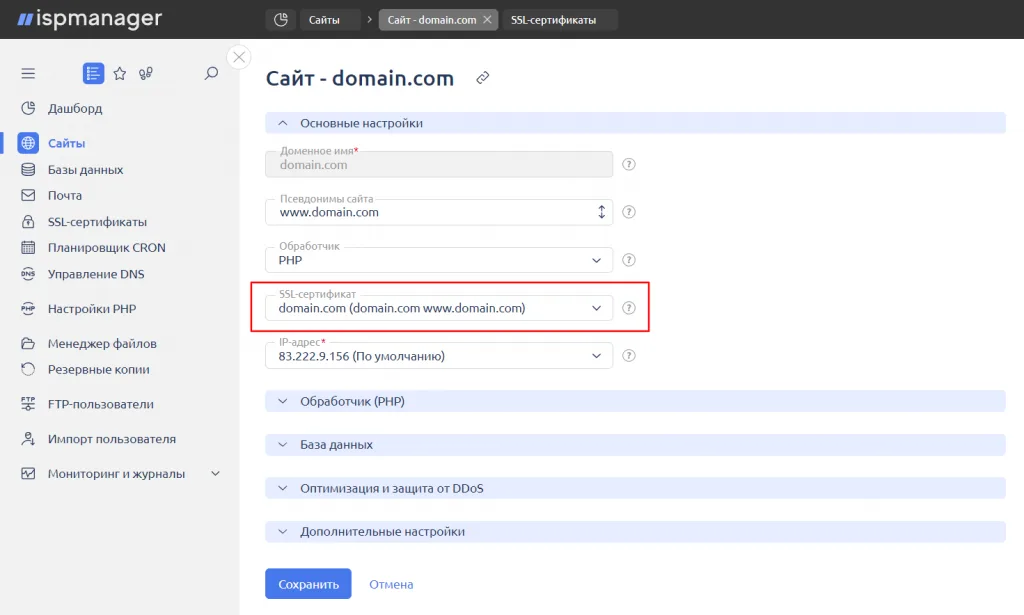Show help for SSL-сертификат field

[x=628, y=308]
